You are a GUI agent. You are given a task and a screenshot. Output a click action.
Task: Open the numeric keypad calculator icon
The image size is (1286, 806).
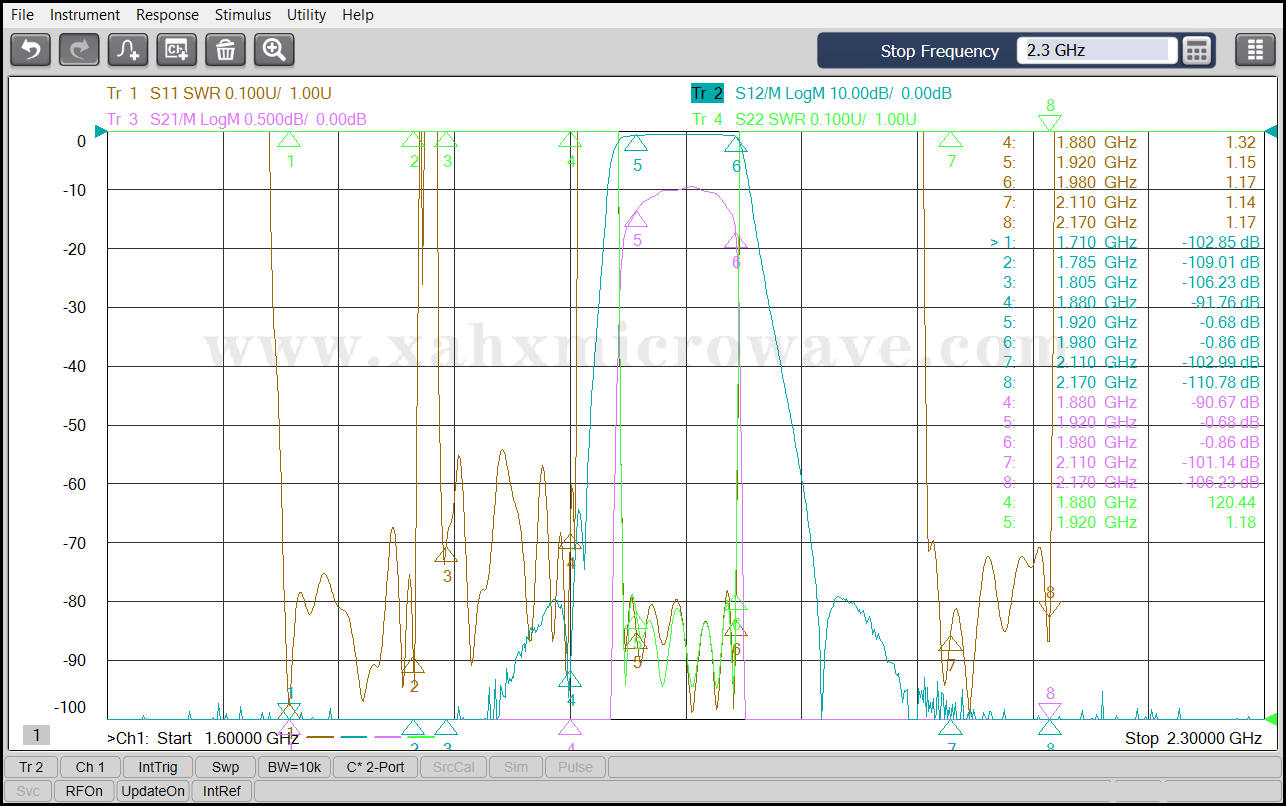click(1197, 50)
